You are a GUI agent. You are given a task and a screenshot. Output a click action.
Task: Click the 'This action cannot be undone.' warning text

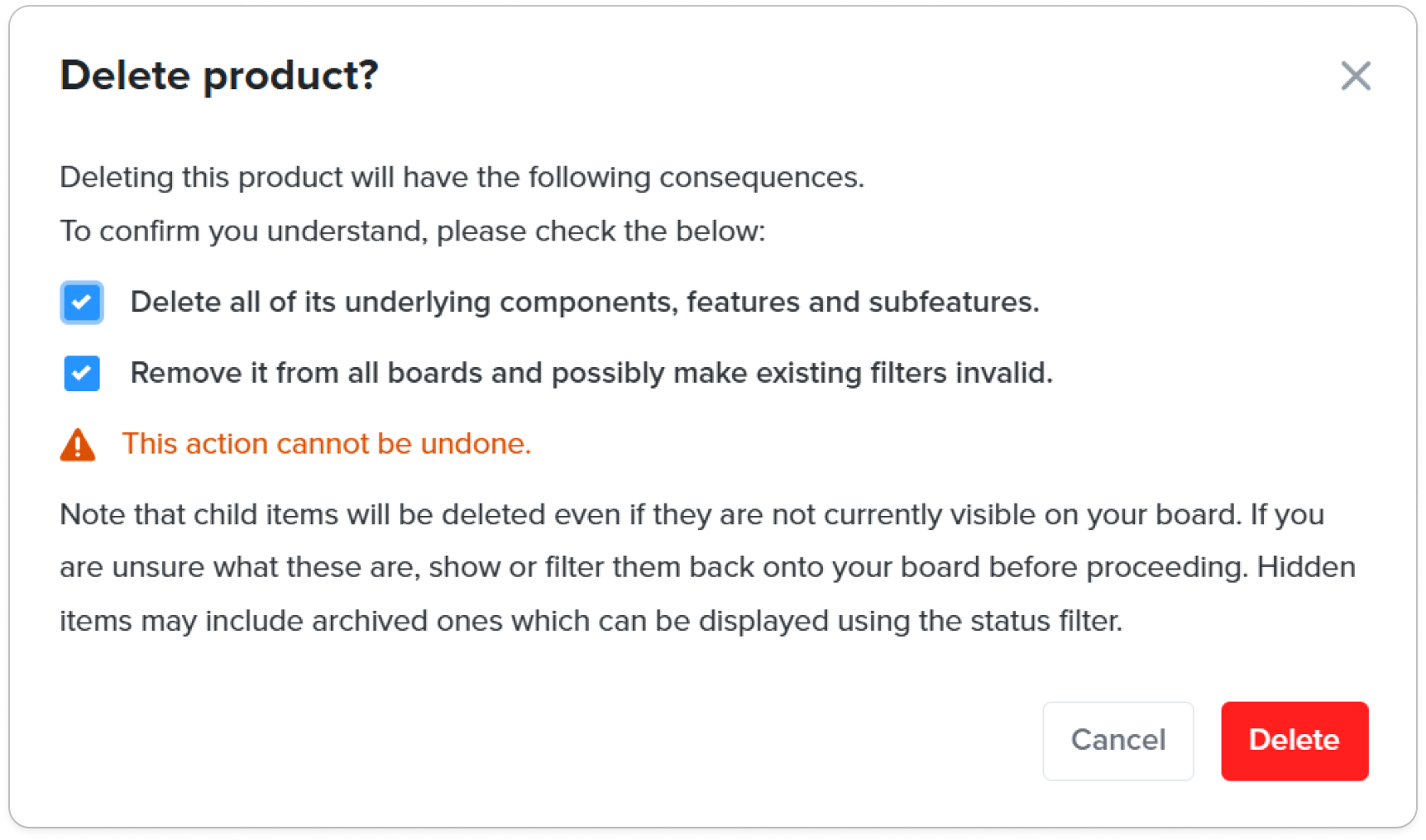(327, 444)
